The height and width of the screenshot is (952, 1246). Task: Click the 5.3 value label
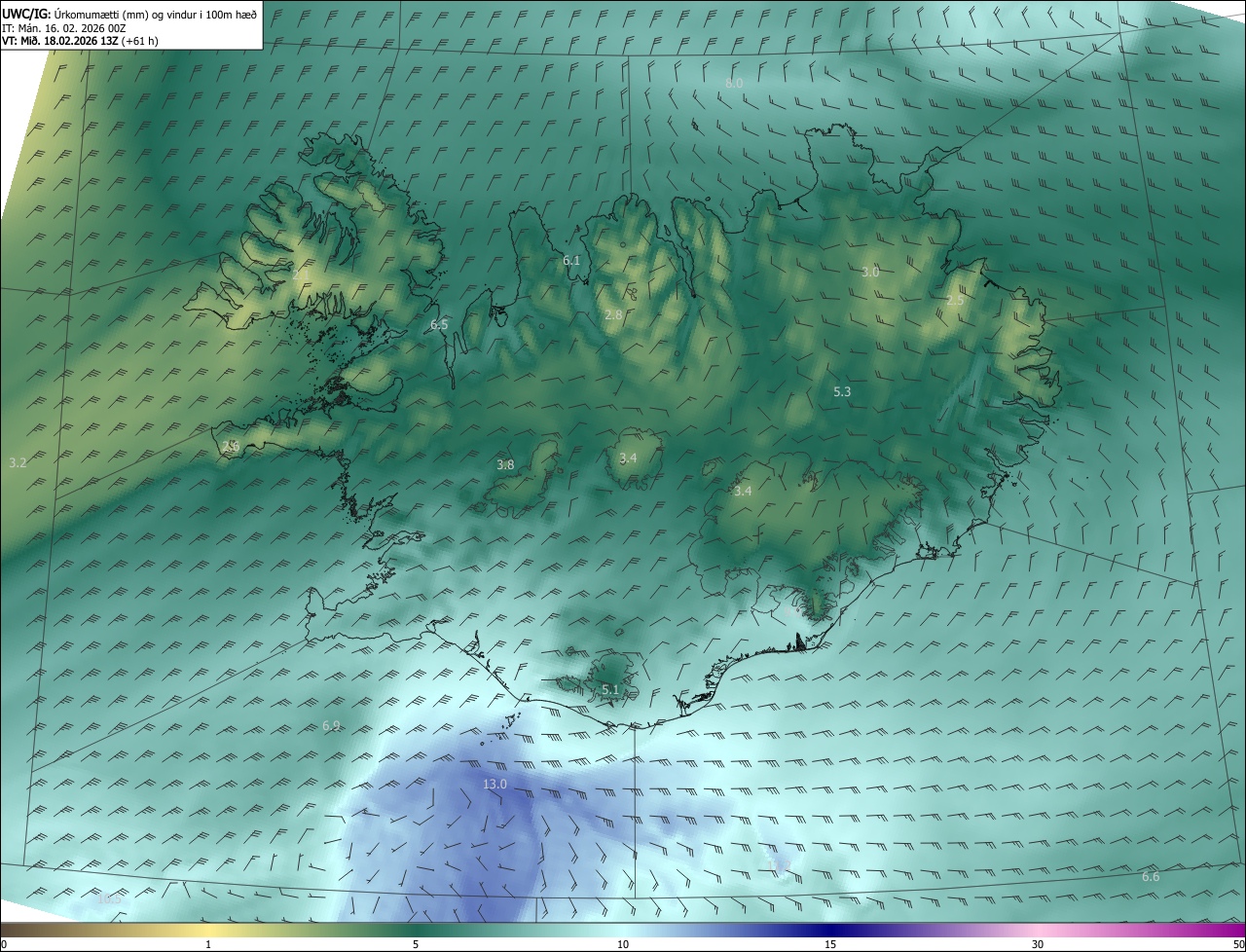[842, 391]
